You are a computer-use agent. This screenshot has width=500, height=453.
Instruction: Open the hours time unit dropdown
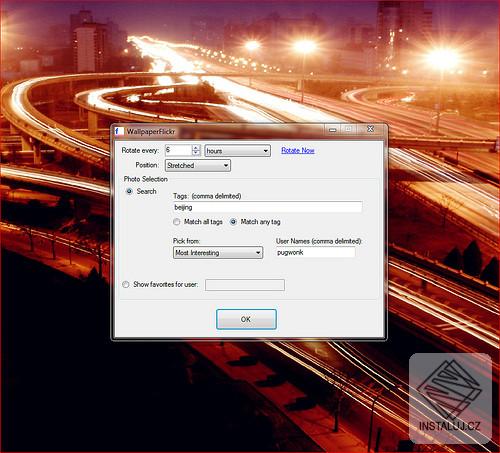[237, 151]
